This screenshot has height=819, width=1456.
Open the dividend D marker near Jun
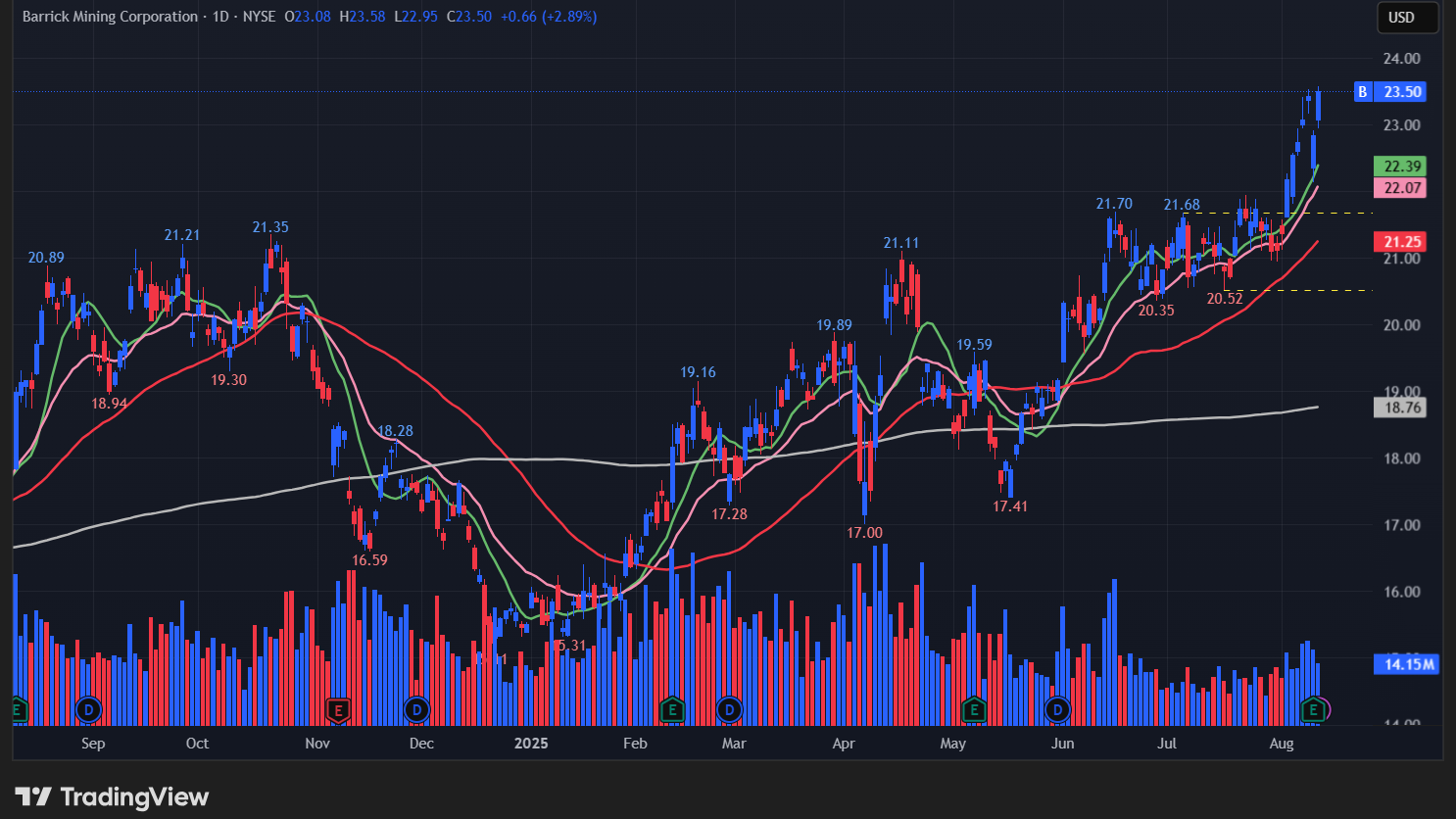[x=1057, y=709]
